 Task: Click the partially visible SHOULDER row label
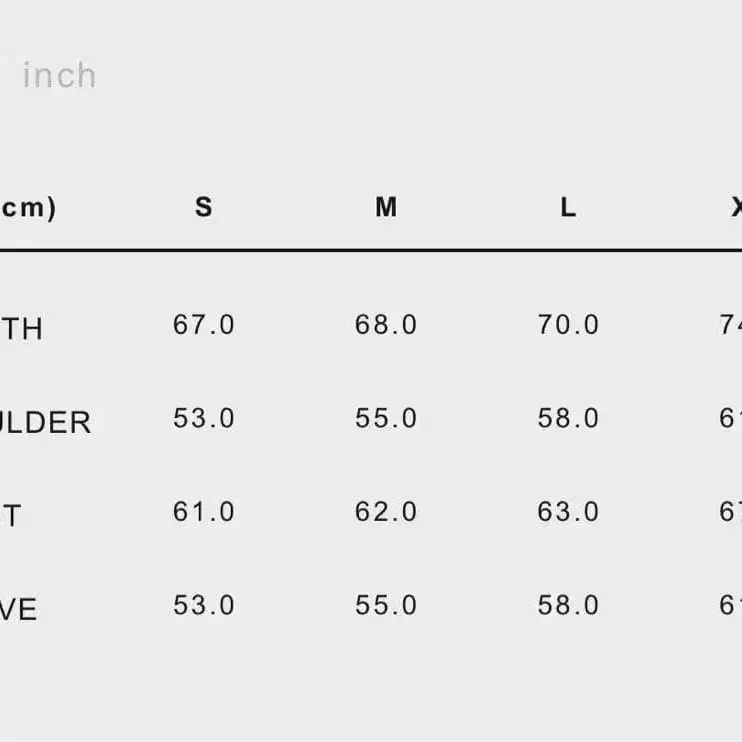click(45, 422)
